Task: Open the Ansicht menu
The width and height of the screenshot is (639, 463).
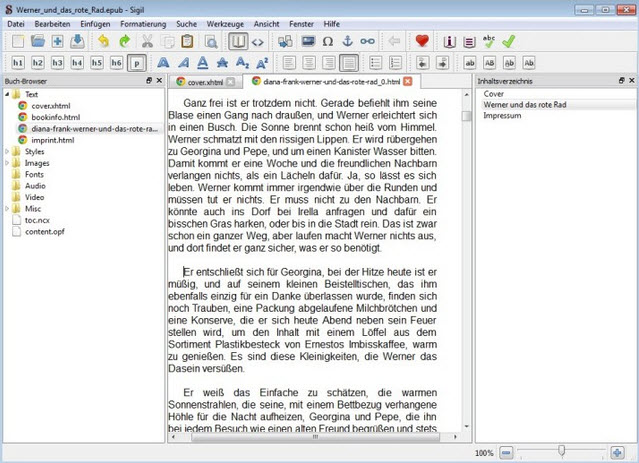Action: point(267,24)
